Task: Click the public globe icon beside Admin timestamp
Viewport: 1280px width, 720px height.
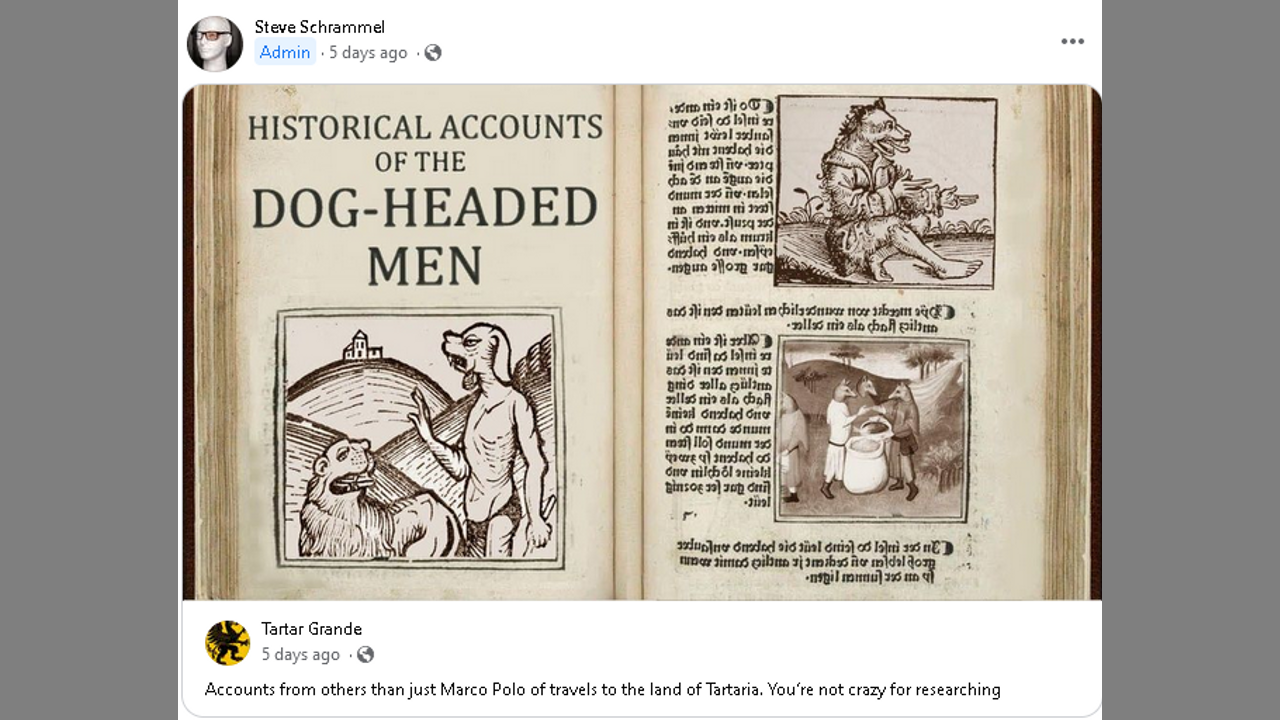Action: pos(433,53)
